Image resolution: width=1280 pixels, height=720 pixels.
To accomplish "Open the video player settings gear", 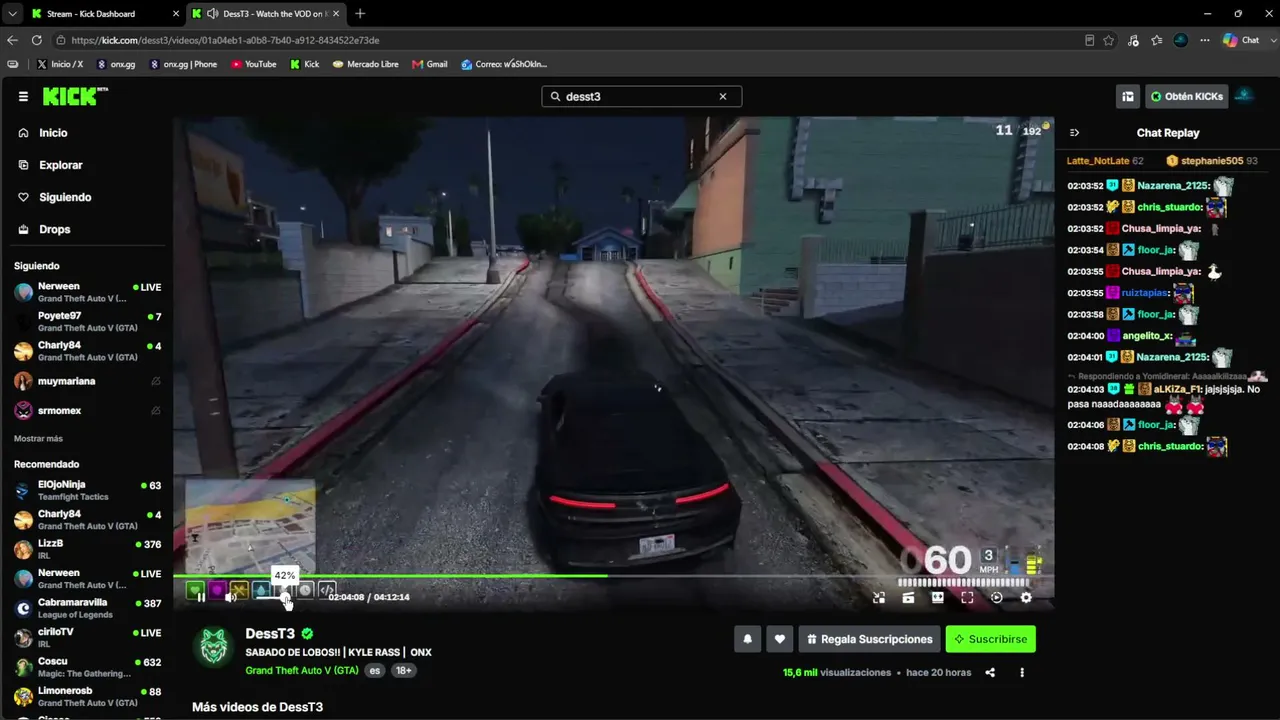I will point(1026,597).
